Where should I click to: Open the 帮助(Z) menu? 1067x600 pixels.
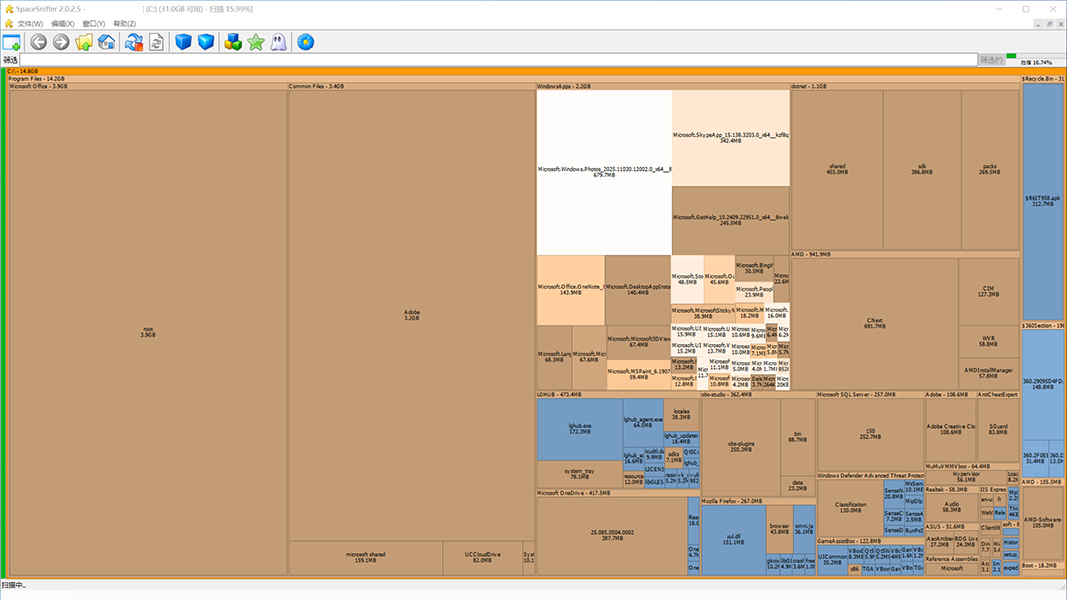coord(125,24)
